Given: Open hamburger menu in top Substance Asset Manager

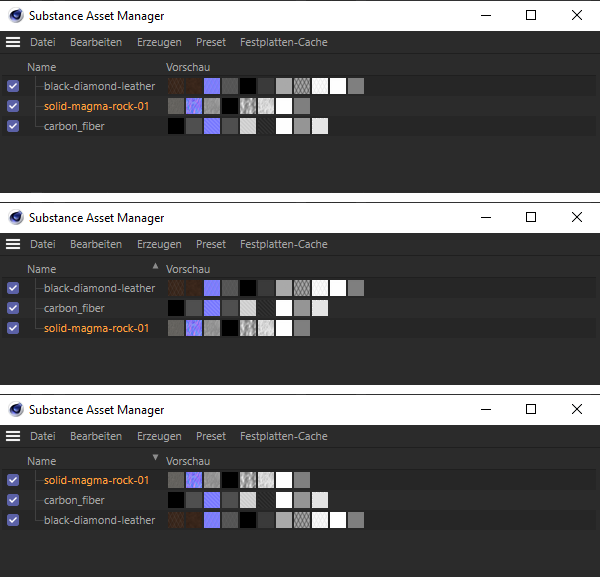Looking at the screenshot, I should 13,42.
